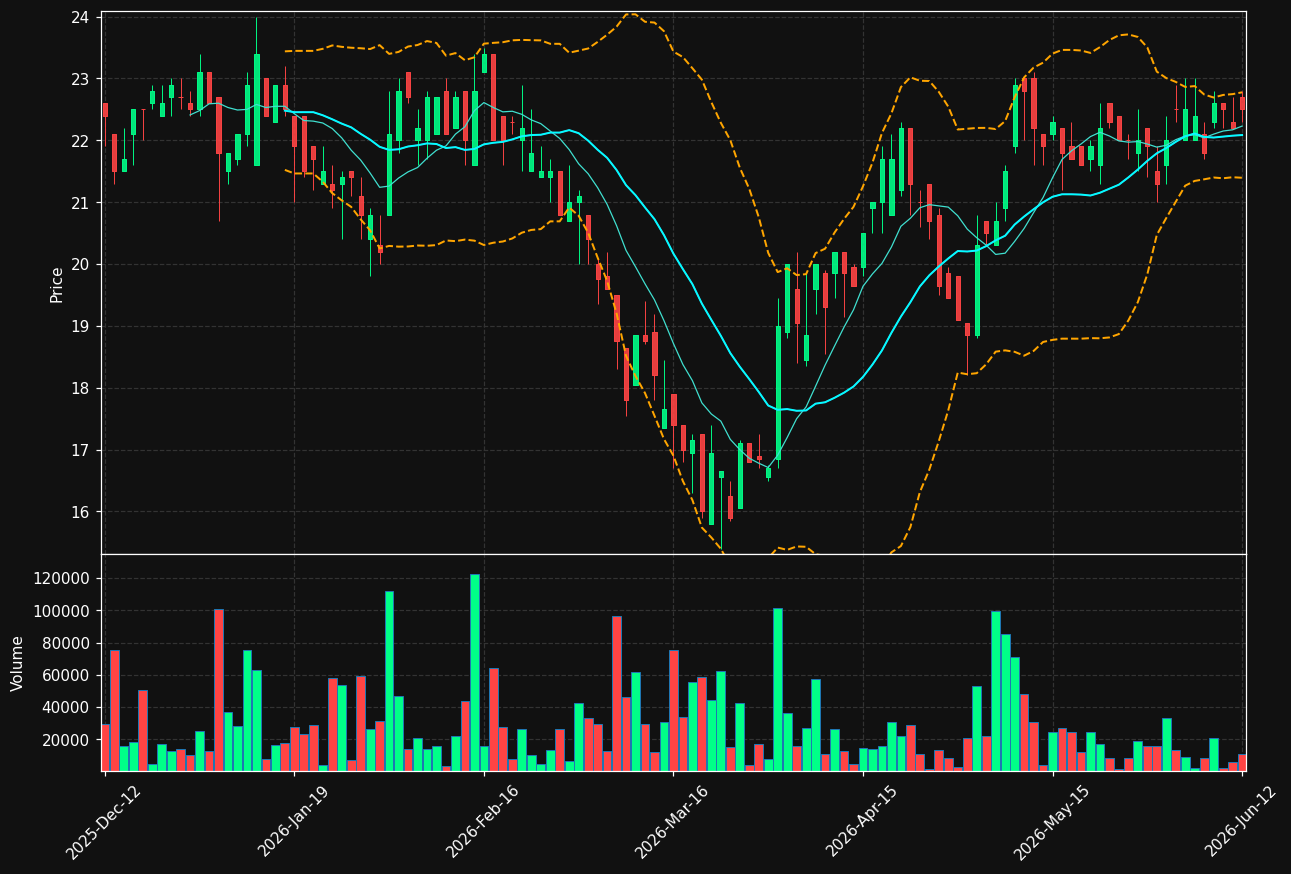1291x874 pixels.
Task: Click the volume tick label 80000
Action: (68, 643)
